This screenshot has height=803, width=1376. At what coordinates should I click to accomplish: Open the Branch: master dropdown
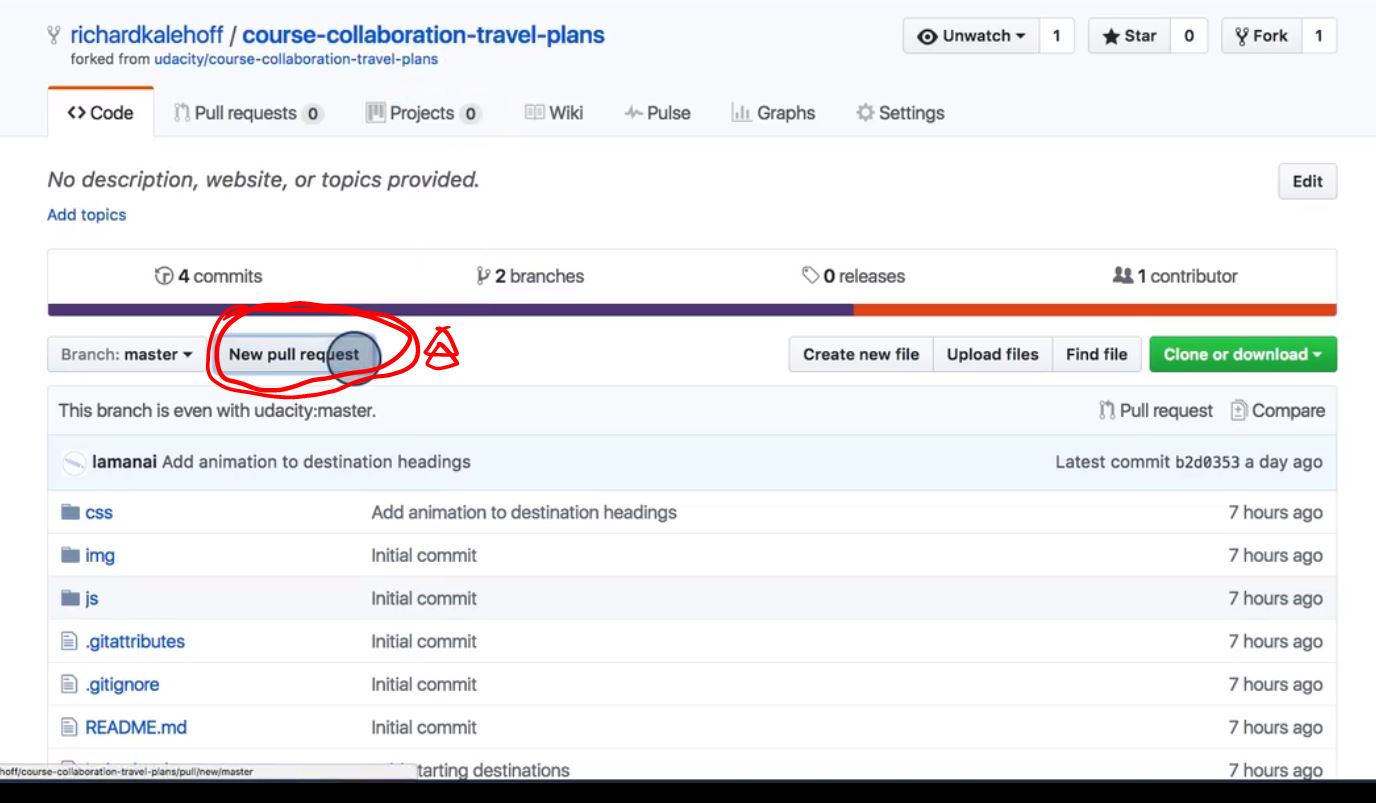click(x=127, y=354)
